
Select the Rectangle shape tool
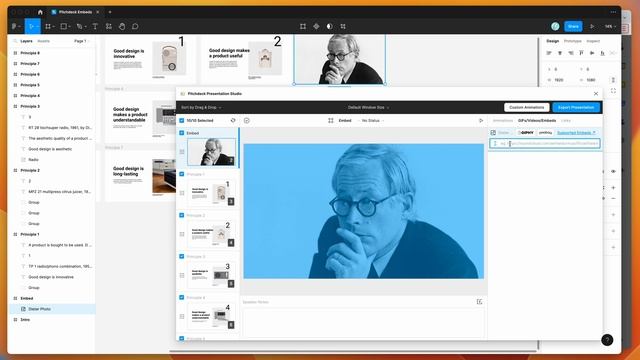pyautogui.click(x=65, y=27)
